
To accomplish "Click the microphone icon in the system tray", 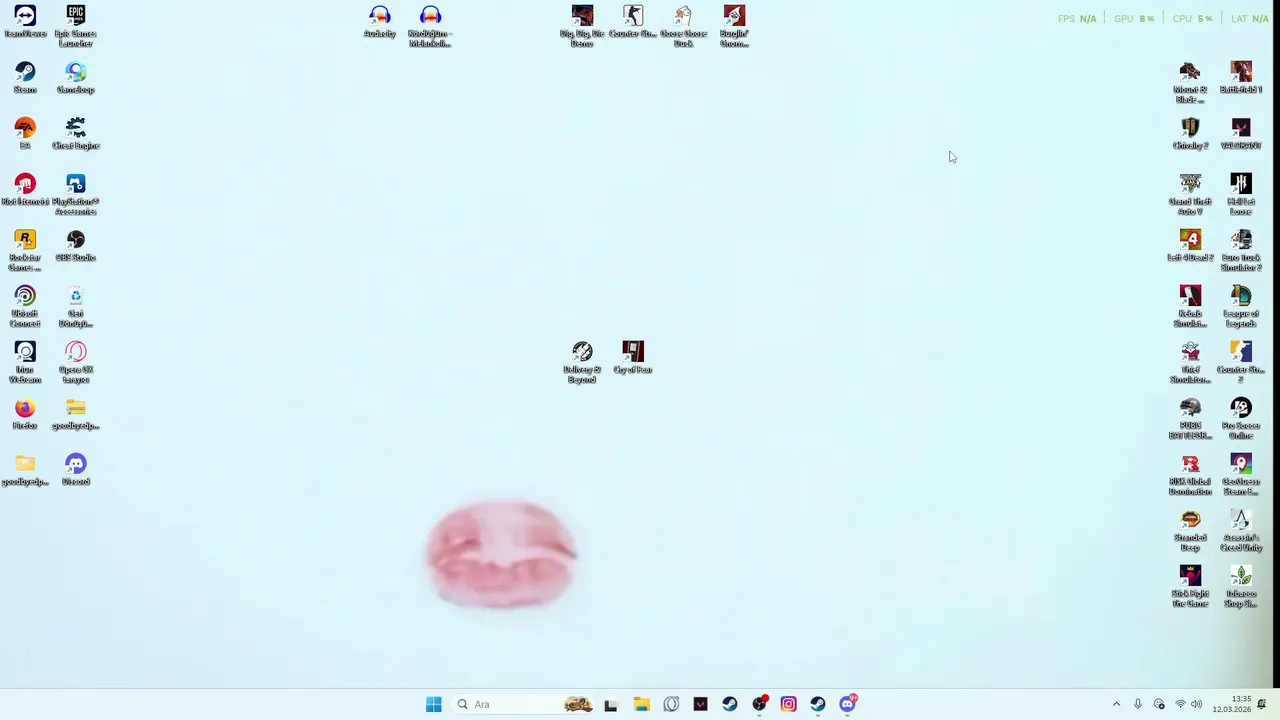I will coord(1137,704).
